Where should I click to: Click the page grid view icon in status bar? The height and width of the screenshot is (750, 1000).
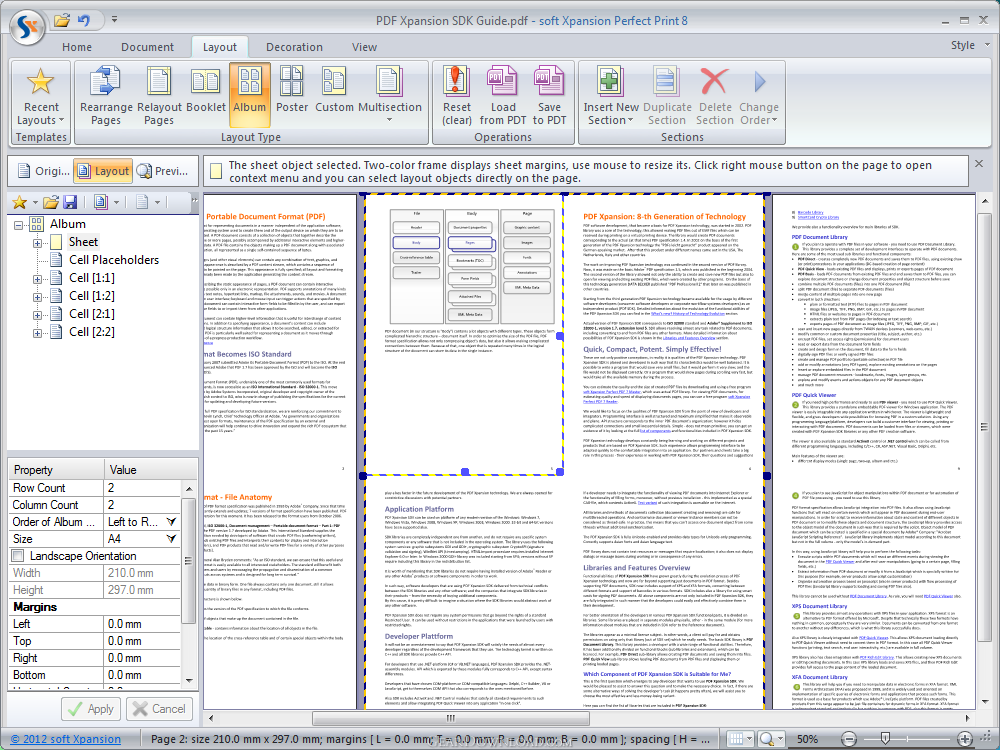(736, 739)
